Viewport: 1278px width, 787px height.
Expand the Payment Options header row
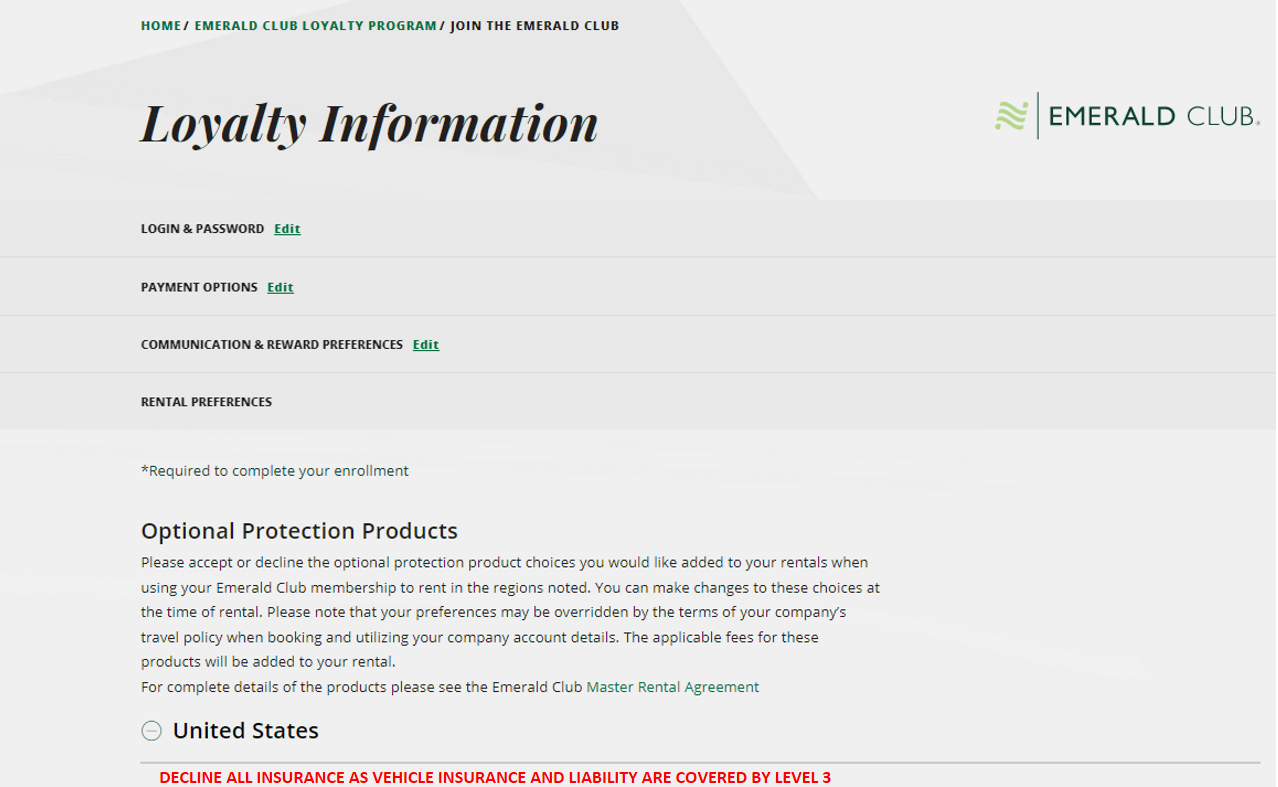coord(638,287)
